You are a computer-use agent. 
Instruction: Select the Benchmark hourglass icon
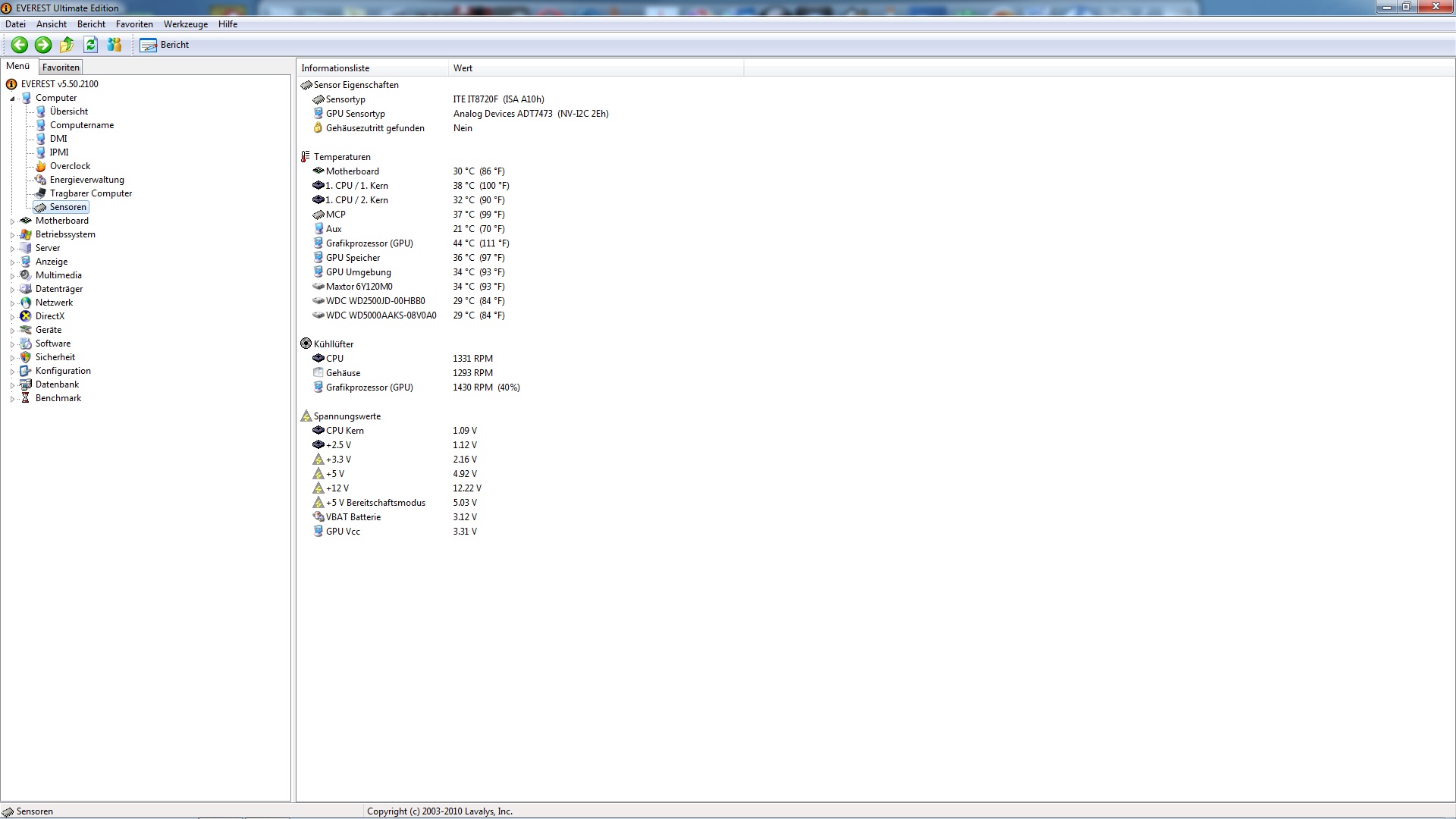click(26, 398)
